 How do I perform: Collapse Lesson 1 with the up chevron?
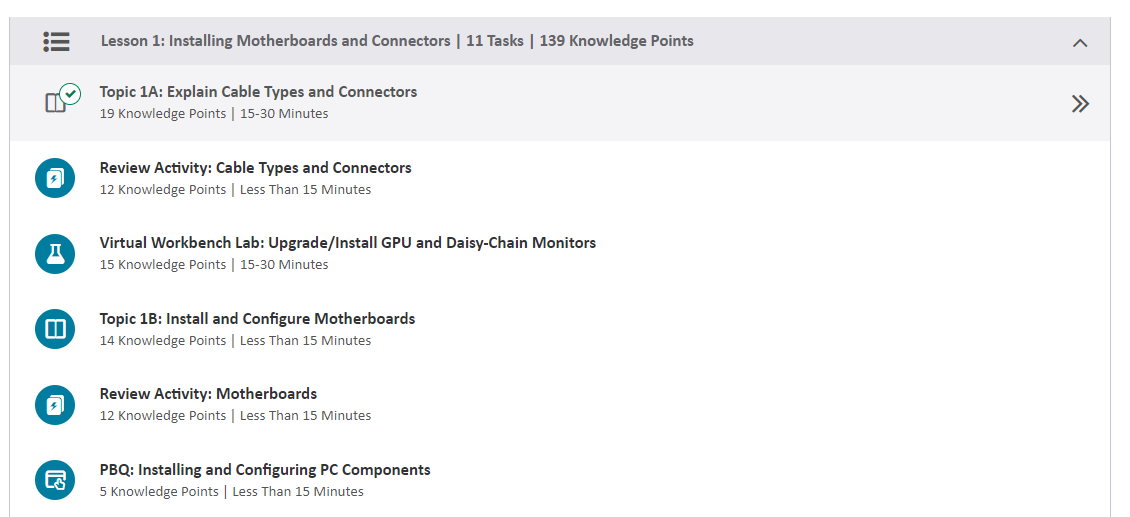(1080, 43)
